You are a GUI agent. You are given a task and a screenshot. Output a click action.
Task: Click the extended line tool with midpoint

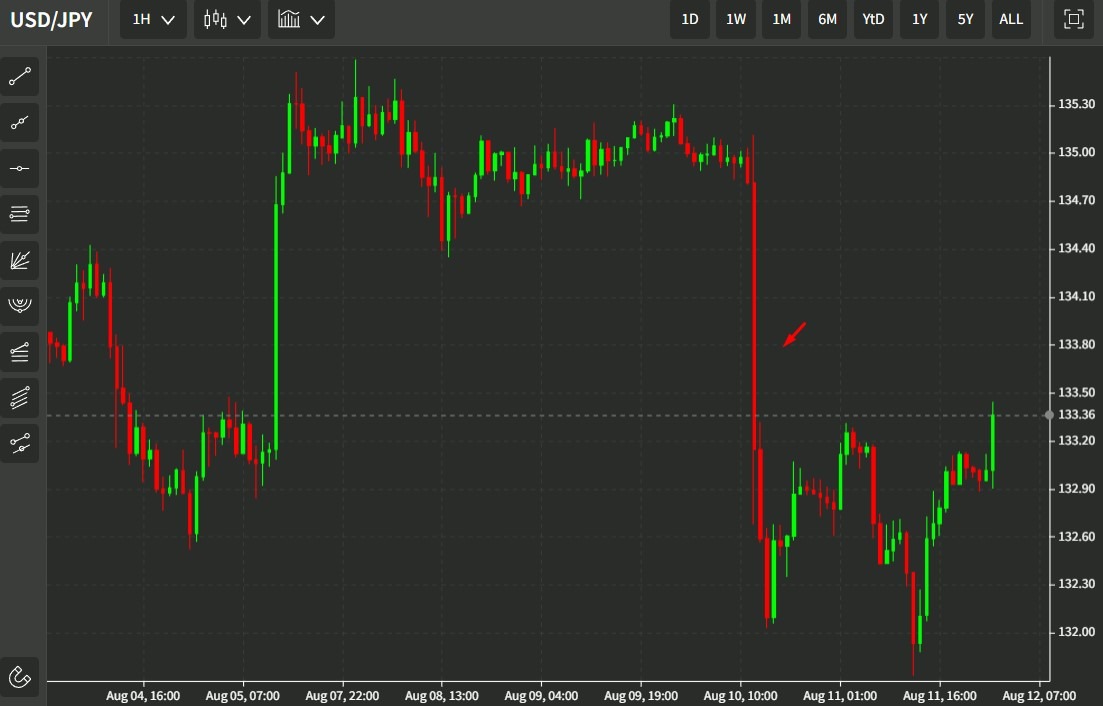(x=20, y=122)
